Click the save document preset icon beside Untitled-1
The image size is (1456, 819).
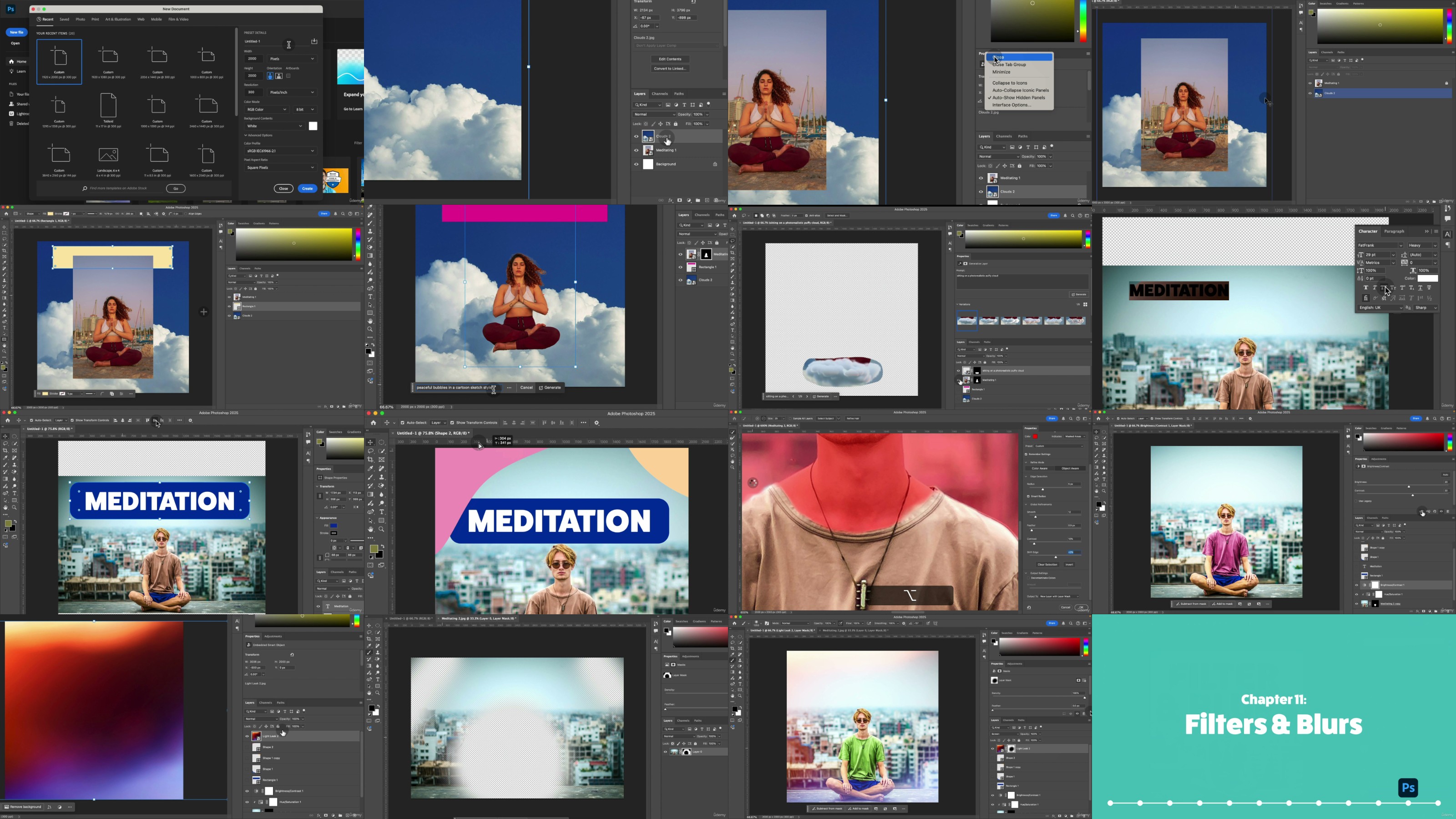pyautogui.click(x=314, y=41)
